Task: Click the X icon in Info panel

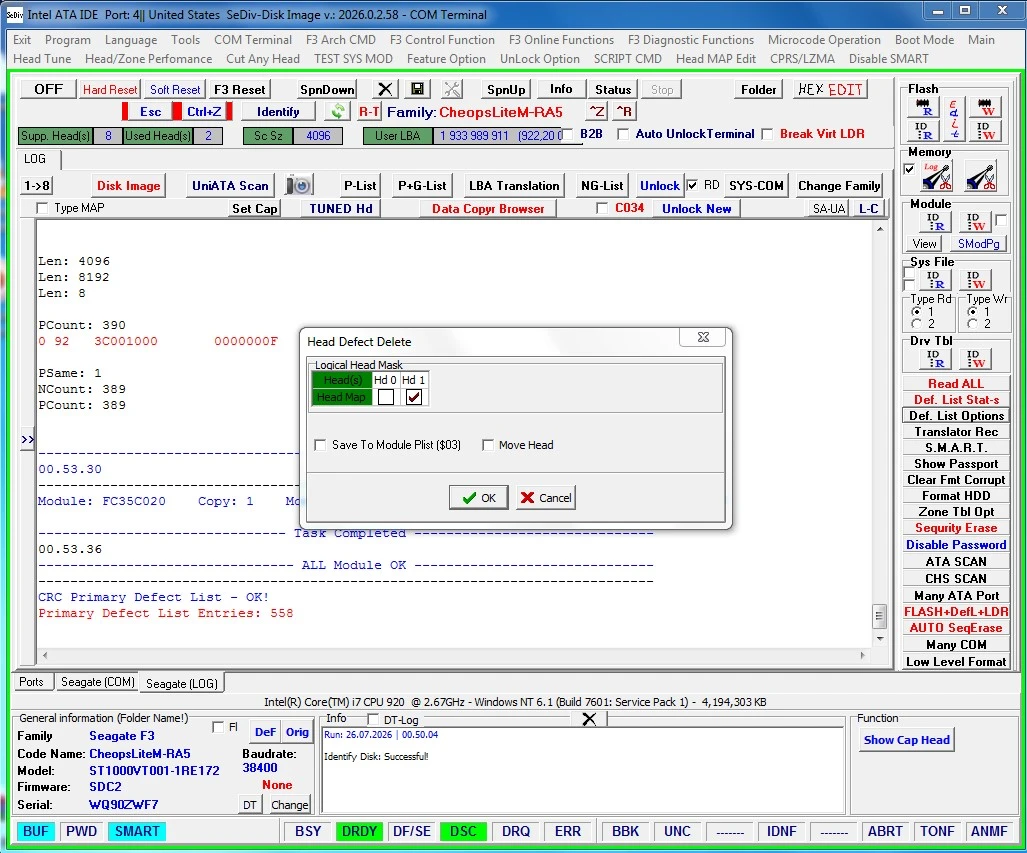Action: click(589, 719)
